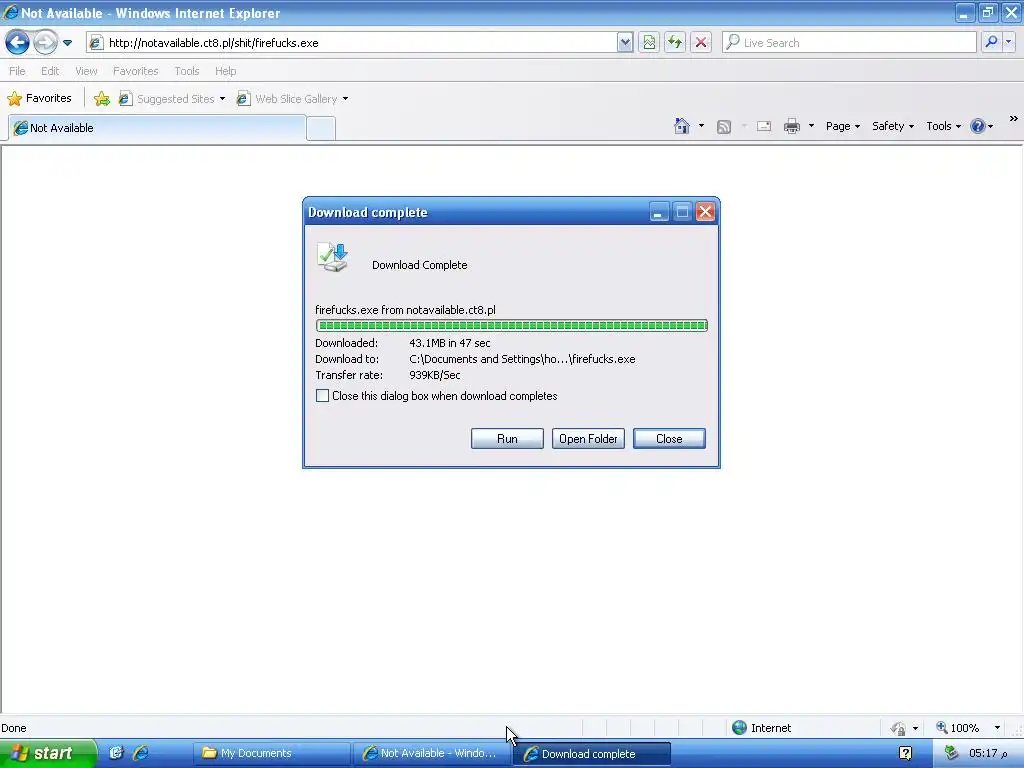Image resolution: width=1024 pixels, height=768 pixels.
Task: Switch to My Documents taskbar item
Action: point(271,754)
